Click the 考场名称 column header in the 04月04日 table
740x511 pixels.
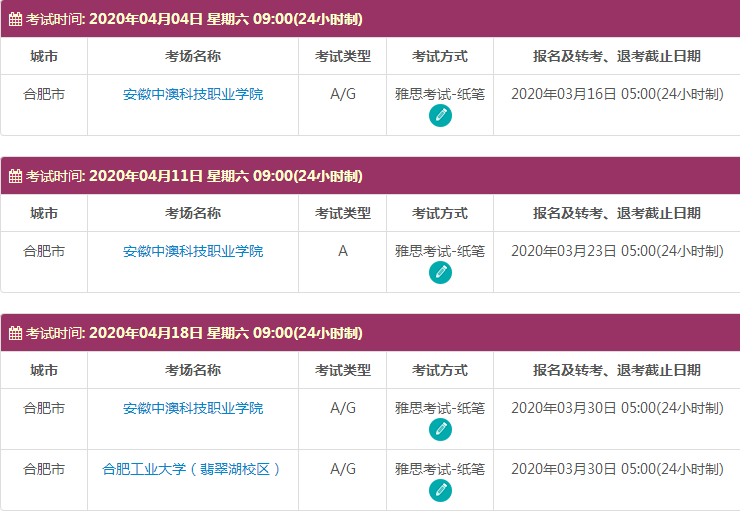tap(193, 56)
